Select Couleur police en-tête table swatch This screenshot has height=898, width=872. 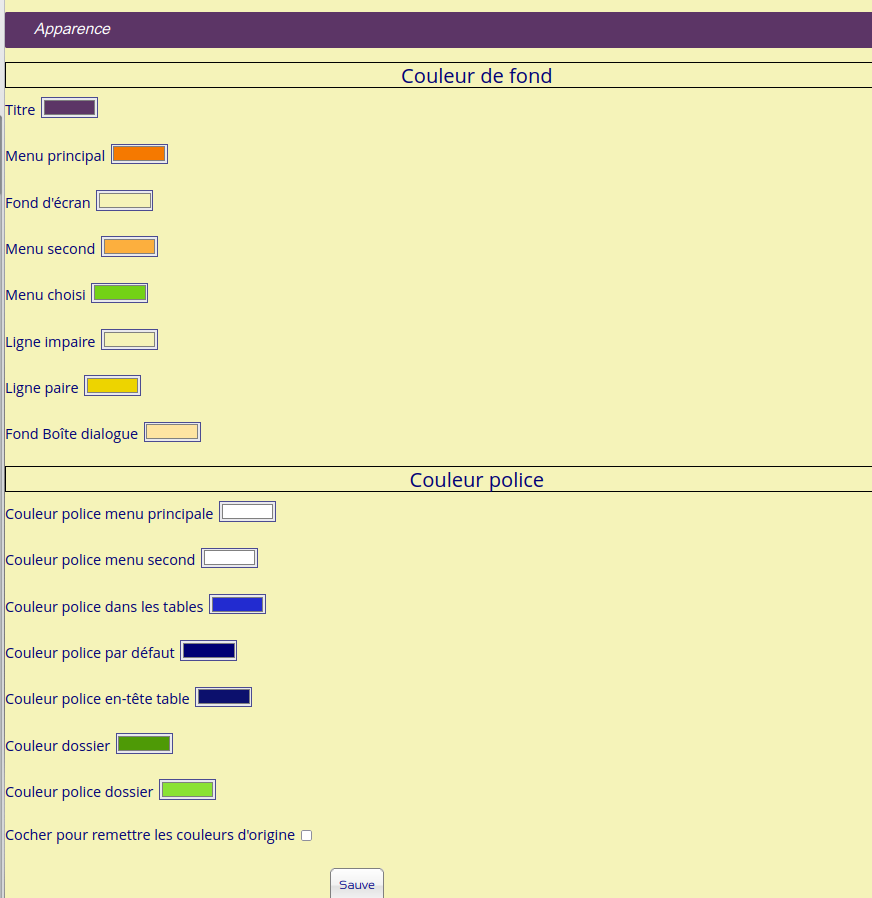click(223, 697)
